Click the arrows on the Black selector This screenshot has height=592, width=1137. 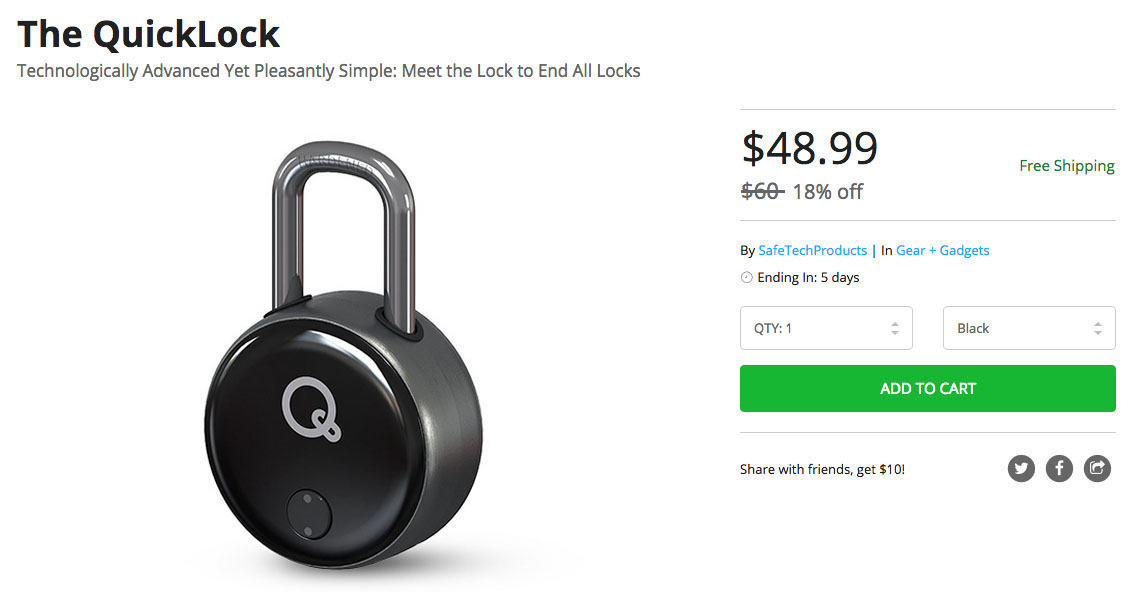1098,328
